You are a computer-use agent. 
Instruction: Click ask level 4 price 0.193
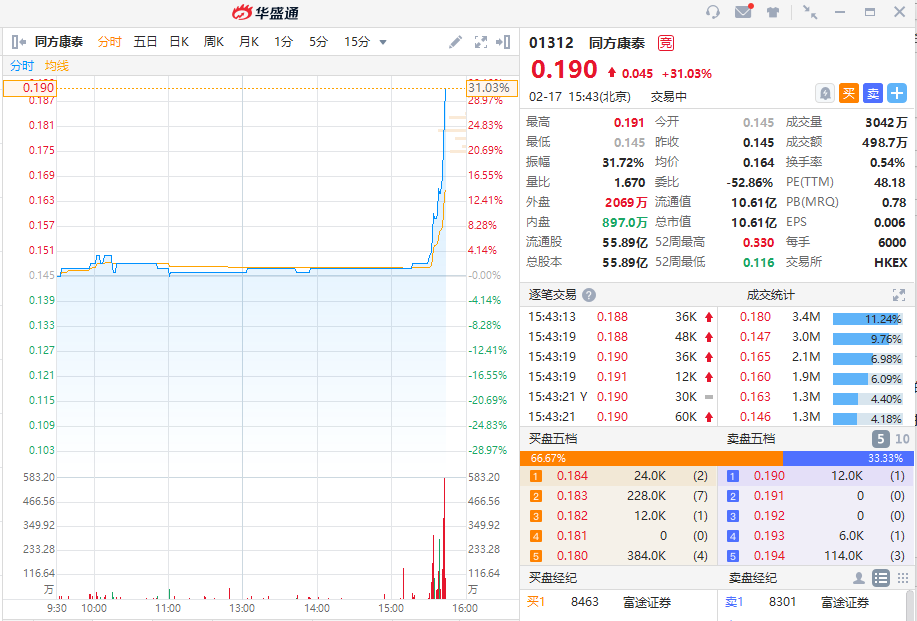(769, 536)
